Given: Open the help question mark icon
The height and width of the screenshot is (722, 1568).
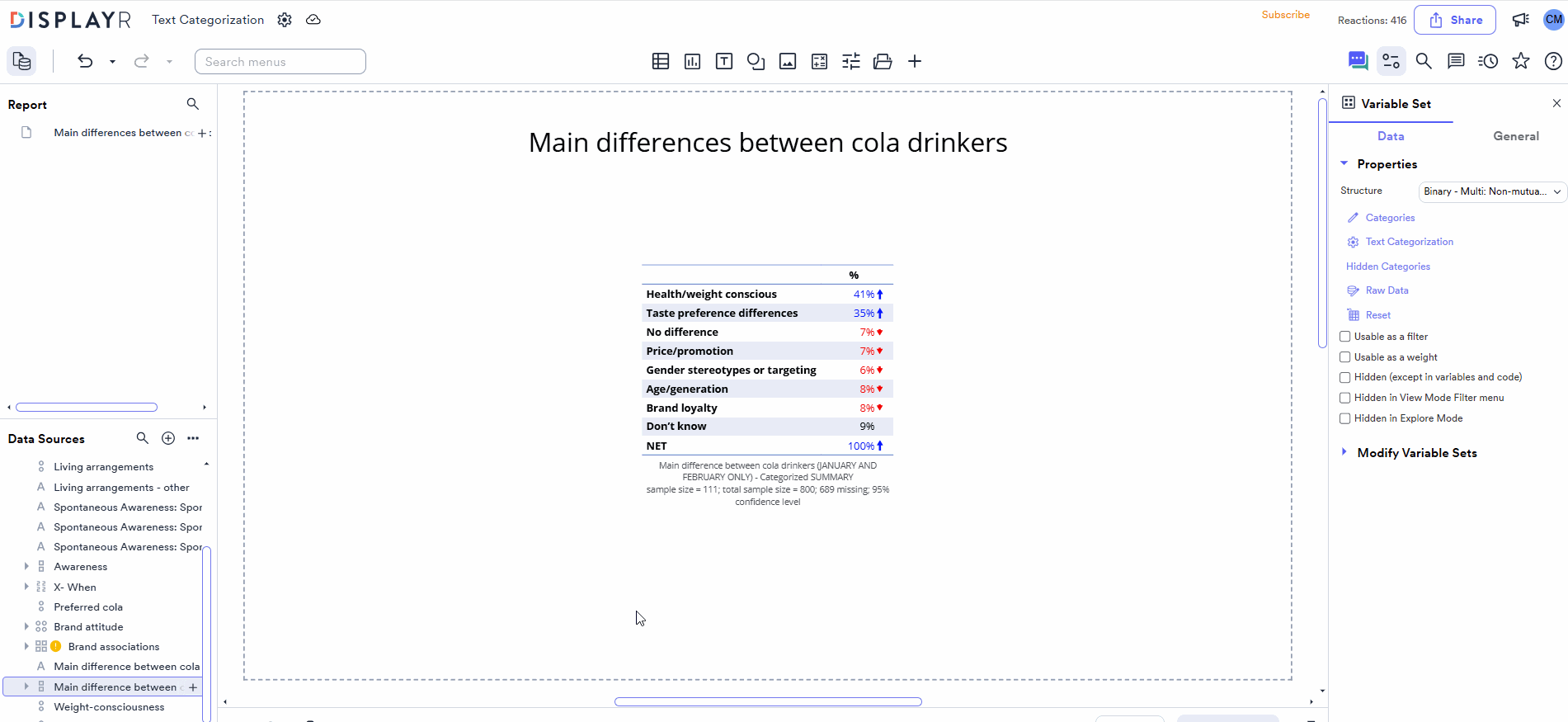Looking at the screenshot, I should 1553,61.
